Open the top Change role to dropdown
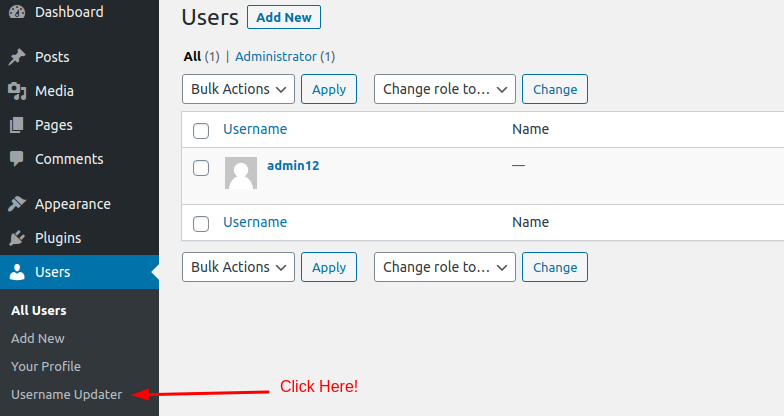This screenshot has width=784, height=416. tap(444, 89)
